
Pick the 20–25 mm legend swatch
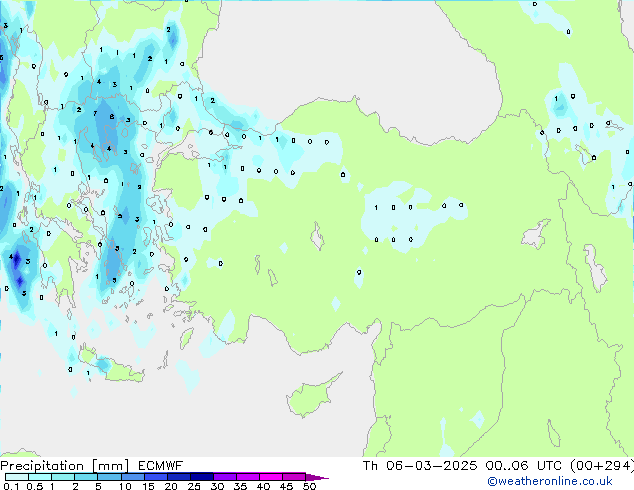click(178, 477)
